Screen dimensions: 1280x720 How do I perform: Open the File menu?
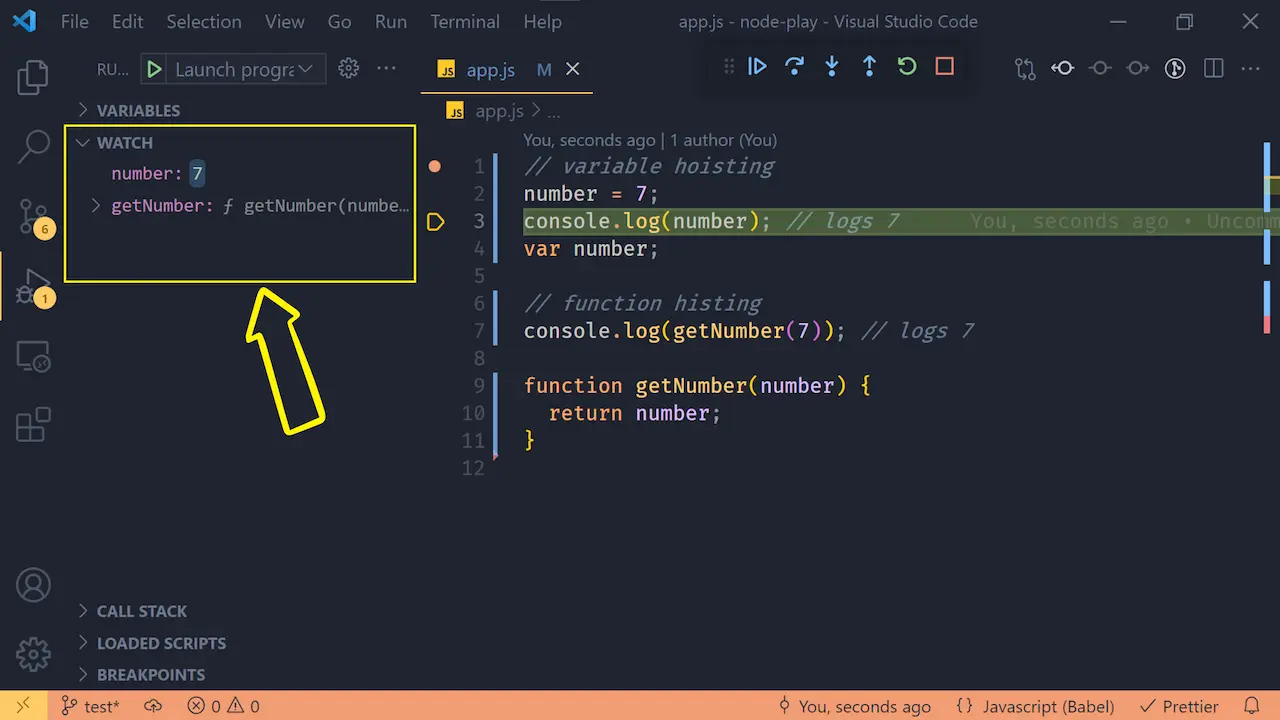coord(75,21)
